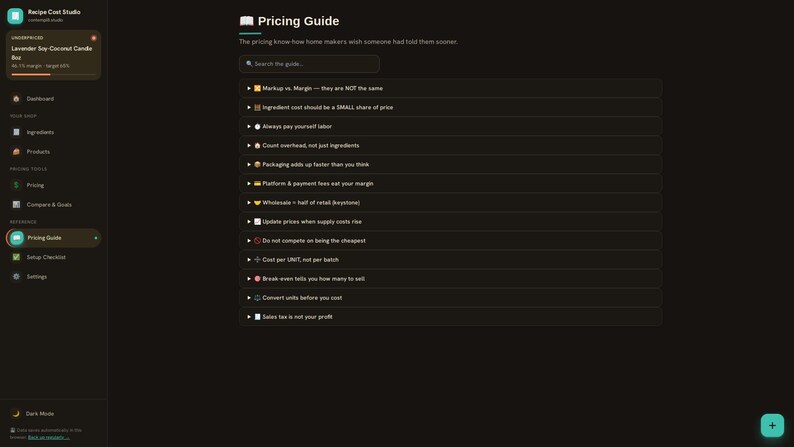This screenshot has height=447, width=794.
Task: Expand Markup vs. Margin section
Action: click(x=450, y=88)
